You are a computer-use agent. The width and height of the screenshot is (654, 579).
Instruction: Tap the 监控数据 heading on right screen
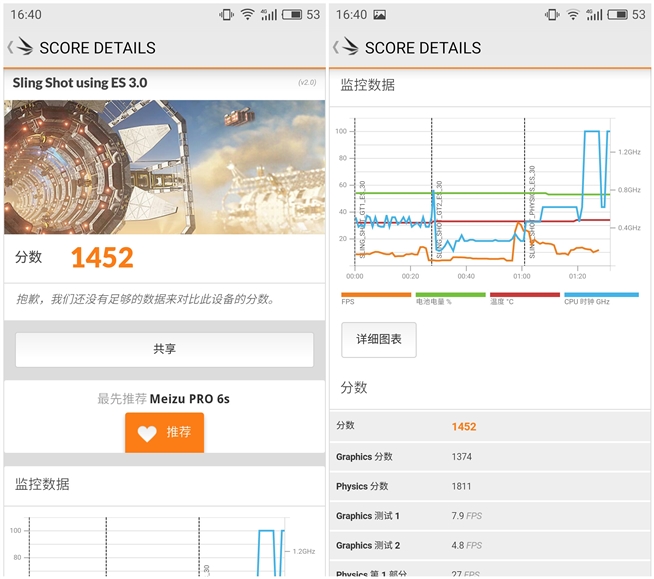click(x=367, y=85)
